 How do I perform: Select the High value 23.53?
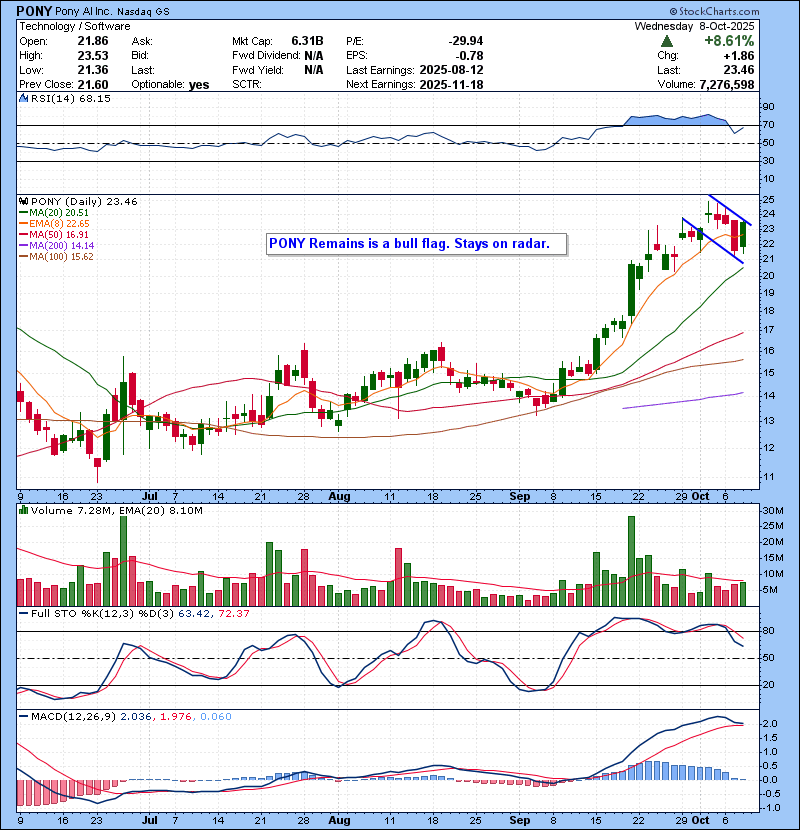click(93, 56)
